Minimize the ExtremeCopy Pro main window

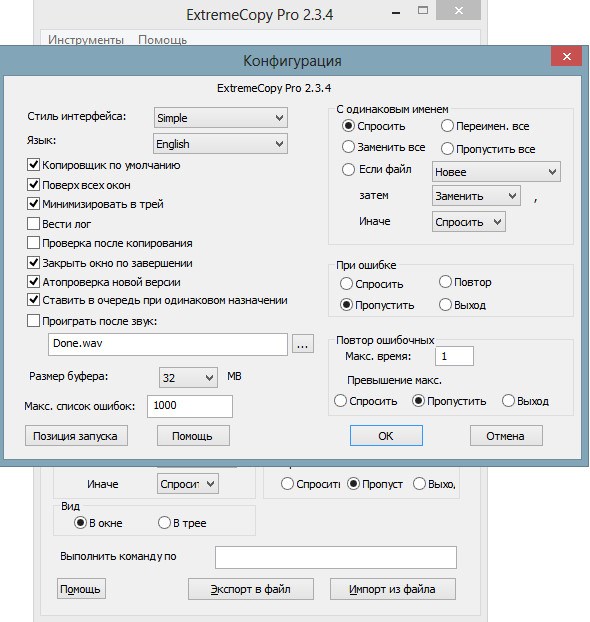tap(395, 12)
